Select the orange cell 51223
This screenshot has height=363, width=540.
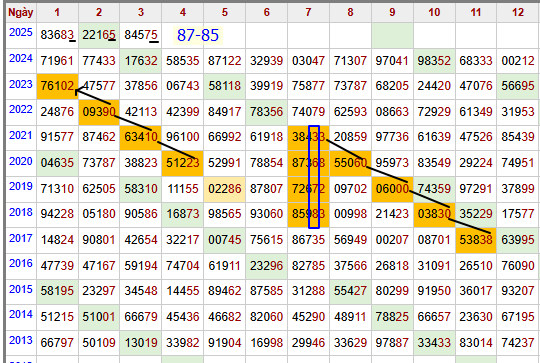pyautogui.click(x=183, y=163)
